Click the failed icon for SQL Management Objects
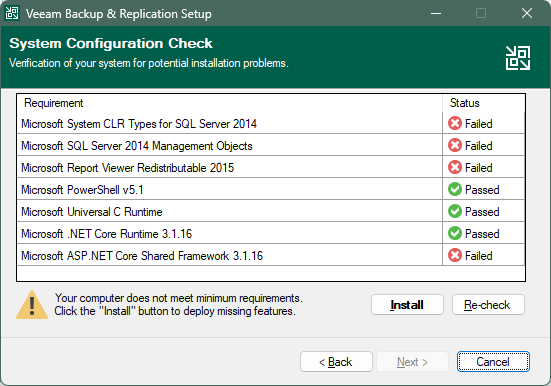The height and width of the screenshot is (386, 551). pyautogui.click(x=455, y=145)
